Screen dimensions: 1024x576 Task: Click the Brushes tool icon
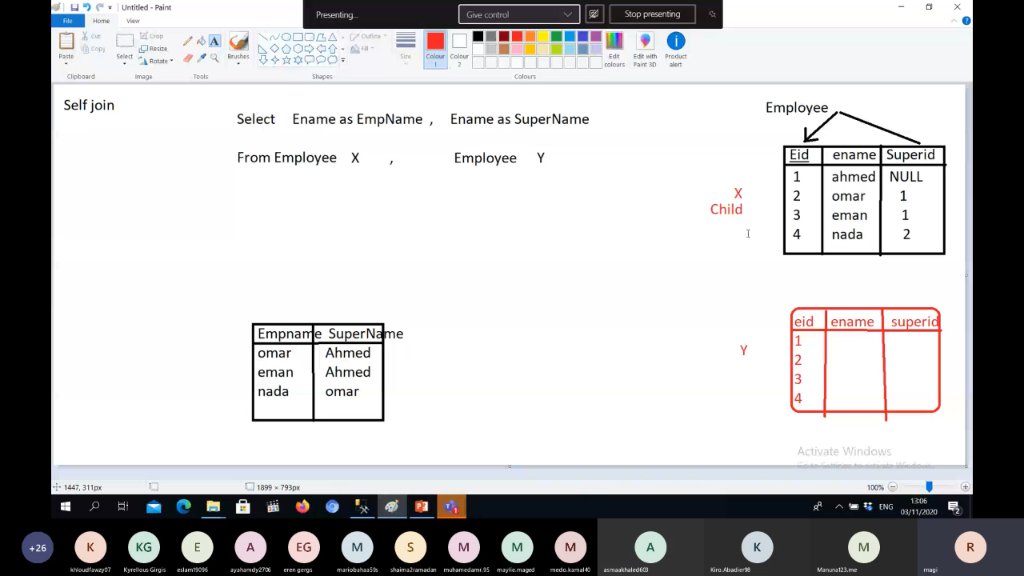pos(238,41)
